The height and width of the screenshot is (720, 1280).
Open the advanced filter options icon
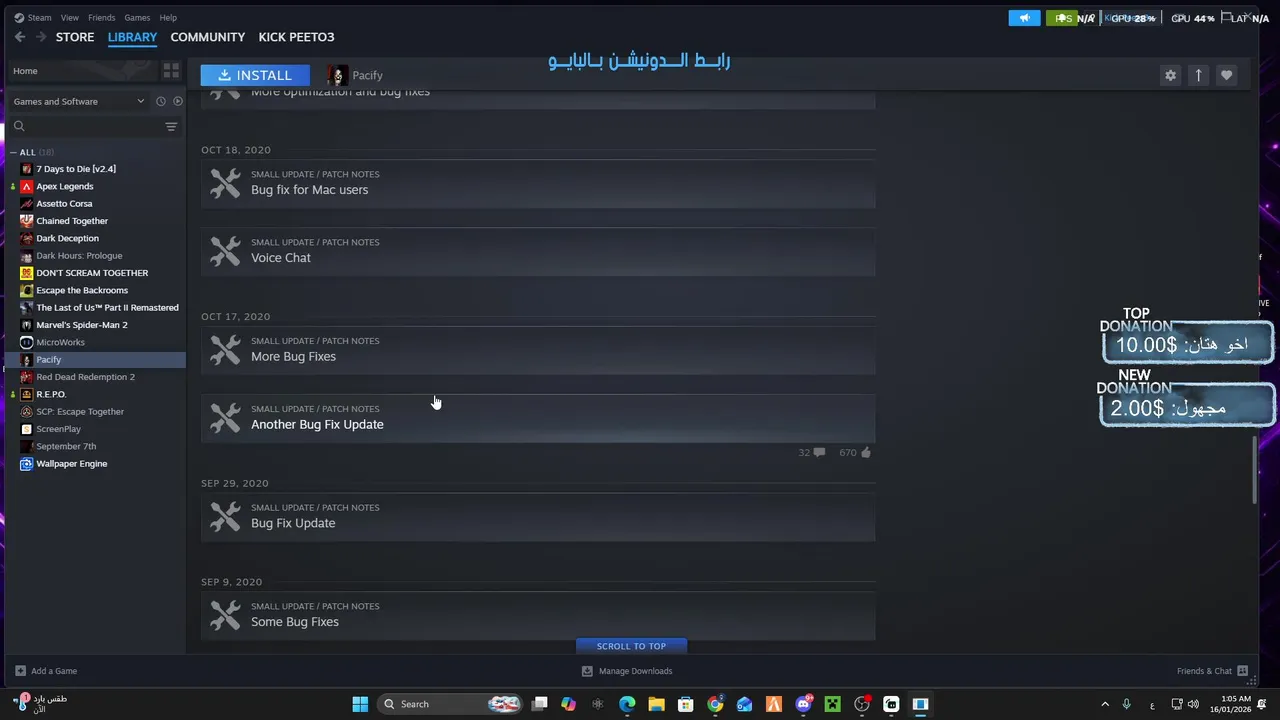click(171, 126)
